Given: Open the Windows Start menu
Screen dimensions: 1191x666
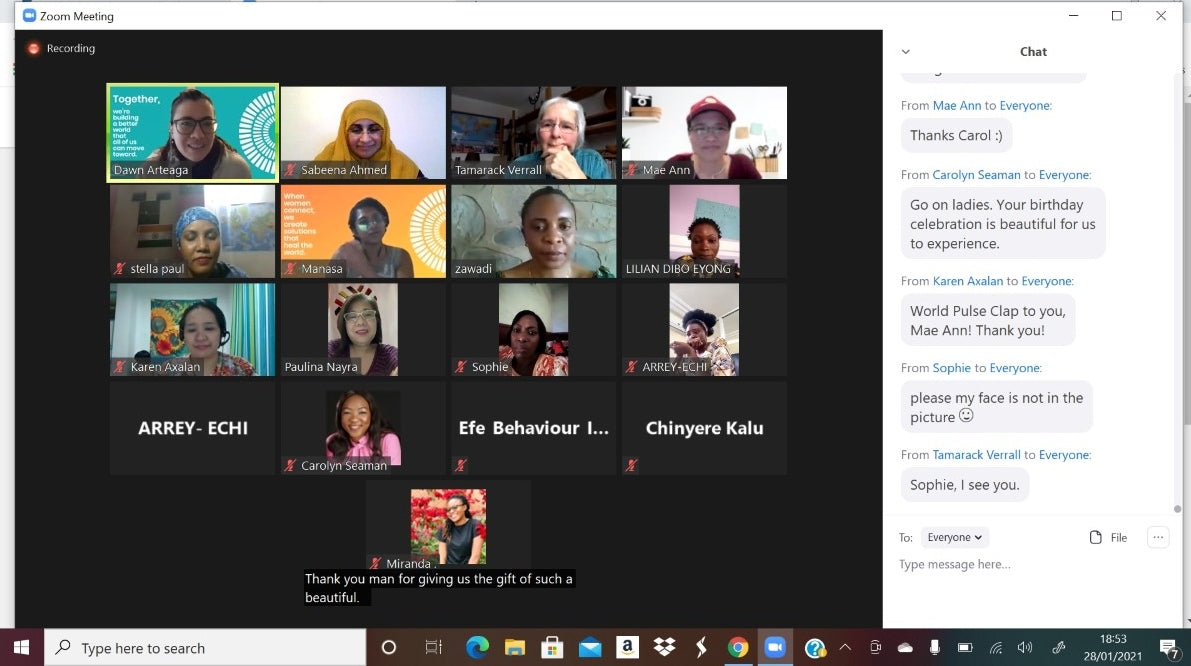Looking at the screenshot, I should pyautogui.click(x=22, y=647).
